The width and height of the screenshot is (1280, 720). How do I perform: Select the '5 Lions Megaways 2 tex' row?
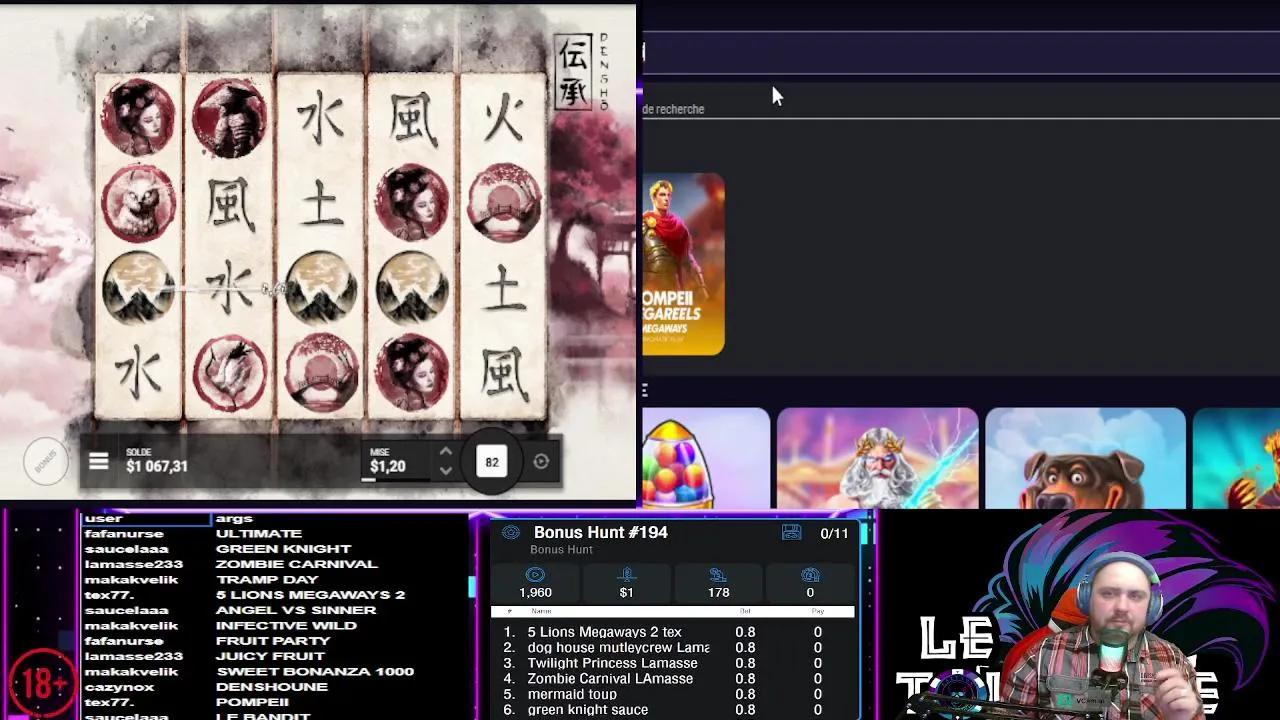(672, 632)
